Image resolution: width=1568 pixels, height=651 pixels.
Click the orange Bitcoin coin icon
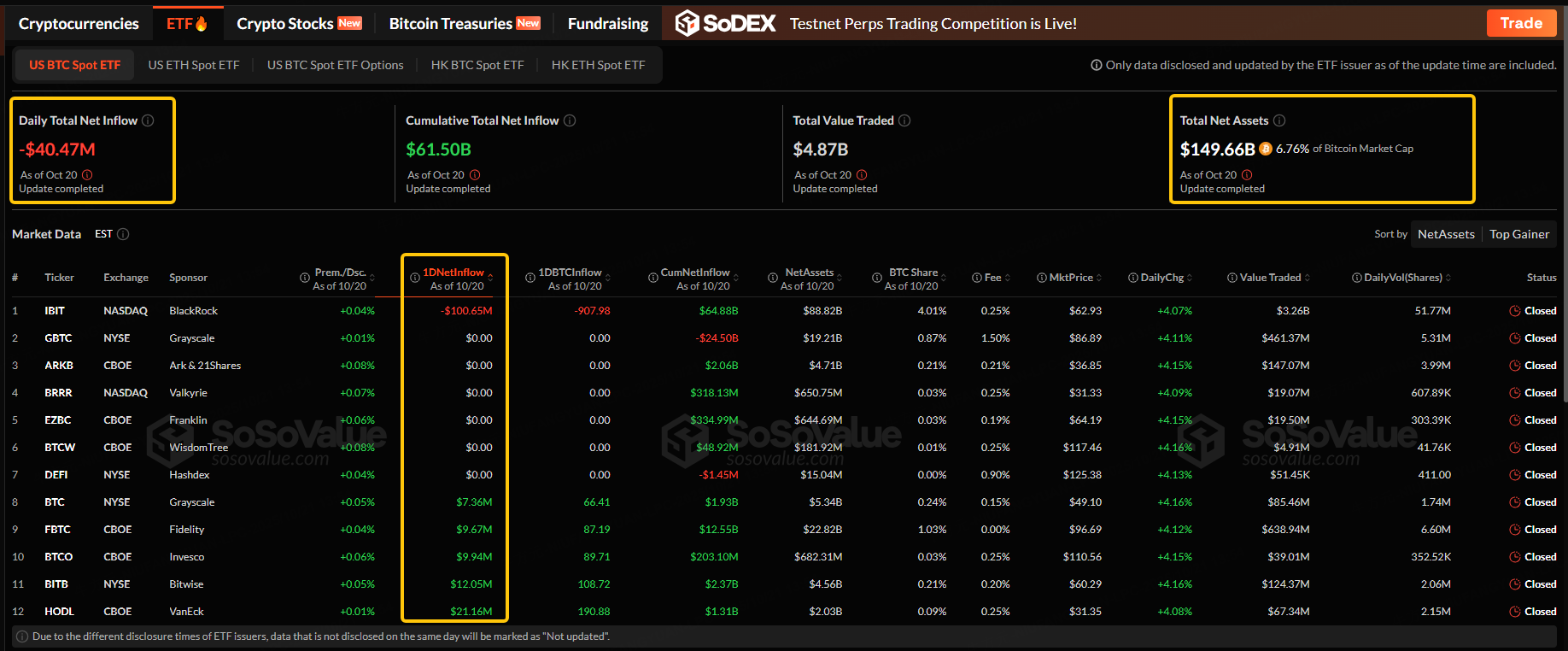coord(1266,149)
